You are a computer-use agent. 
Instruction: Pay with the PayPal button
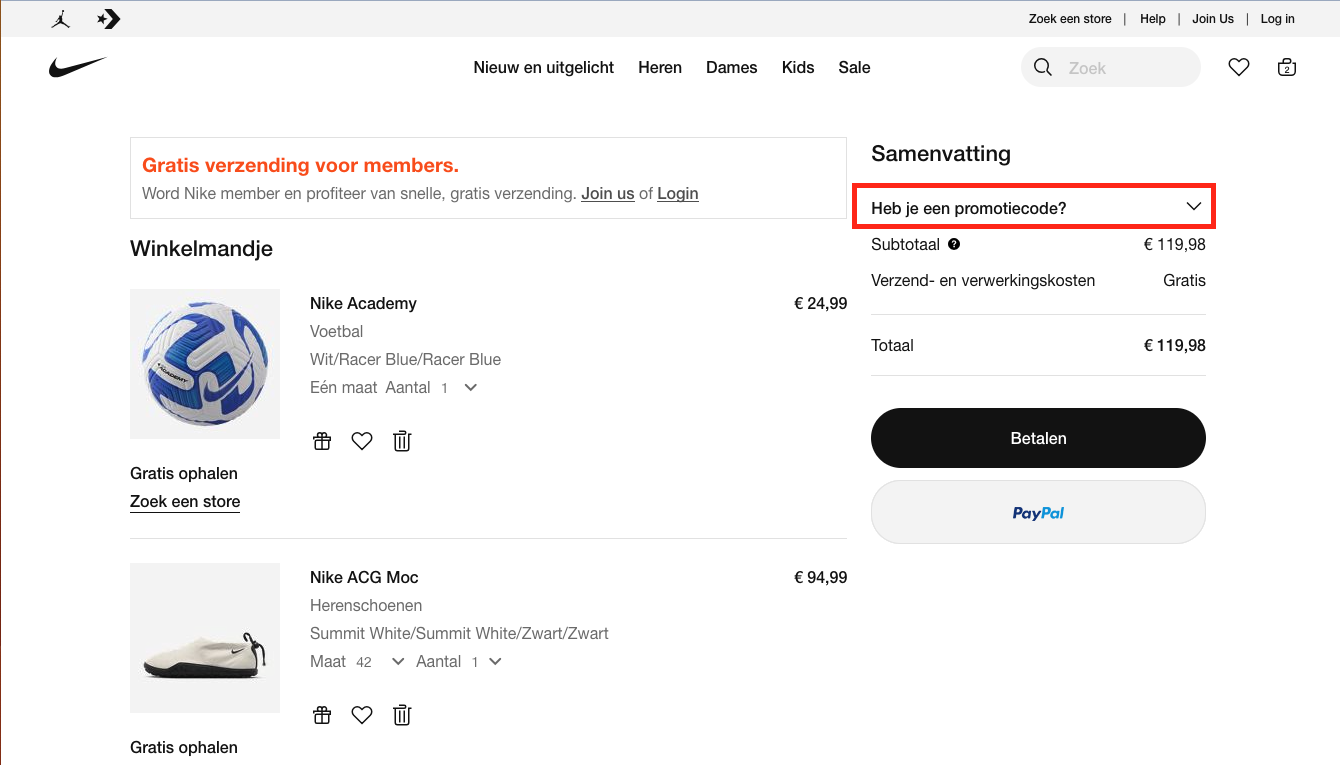[1038, 512]
